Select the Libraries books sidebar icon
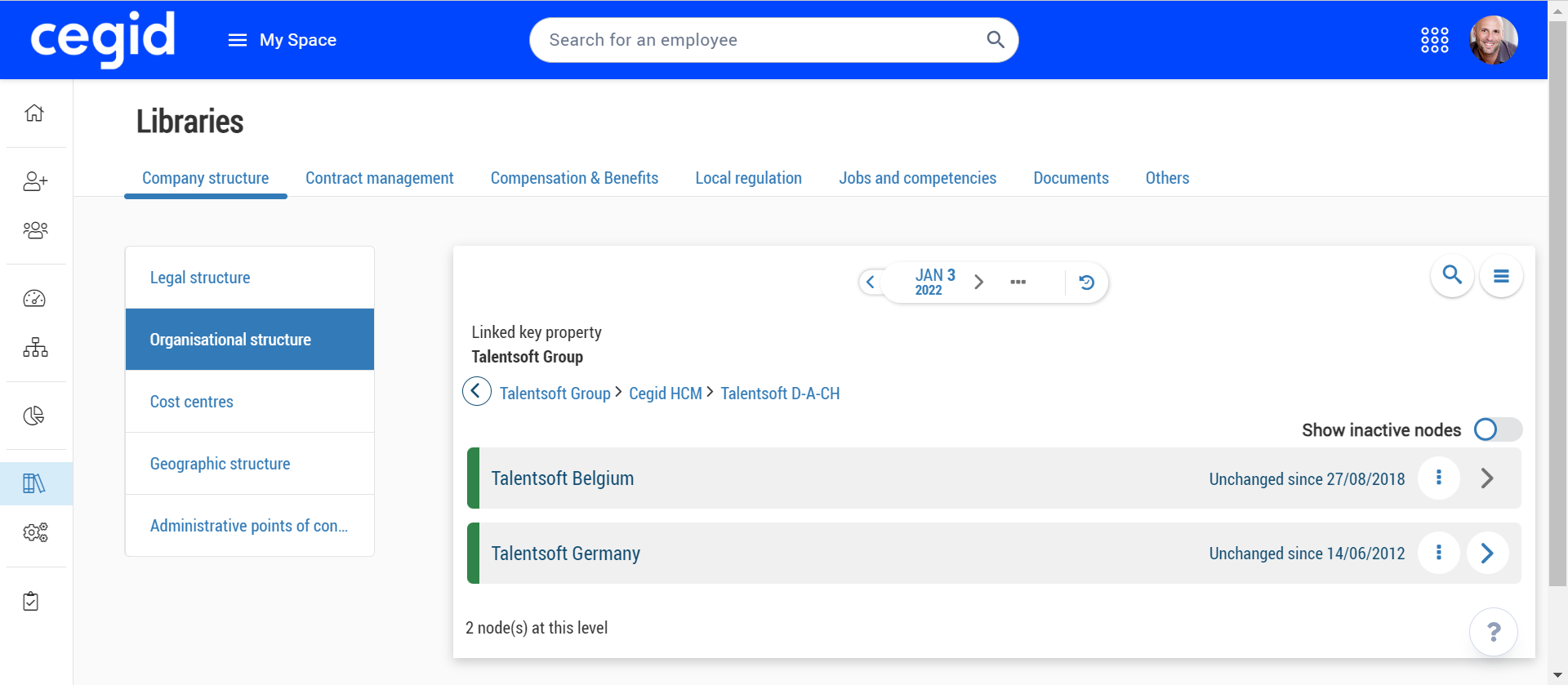Screen dimensions: 1568x685 34,483
